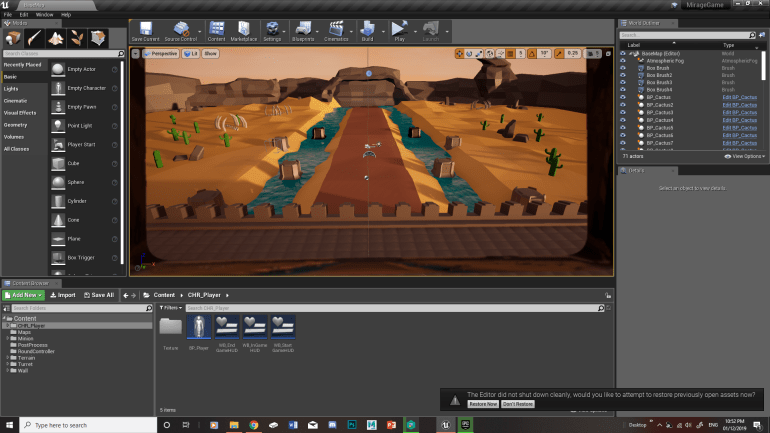Open the File menu

pyautogui.click(x=8, y=15)
